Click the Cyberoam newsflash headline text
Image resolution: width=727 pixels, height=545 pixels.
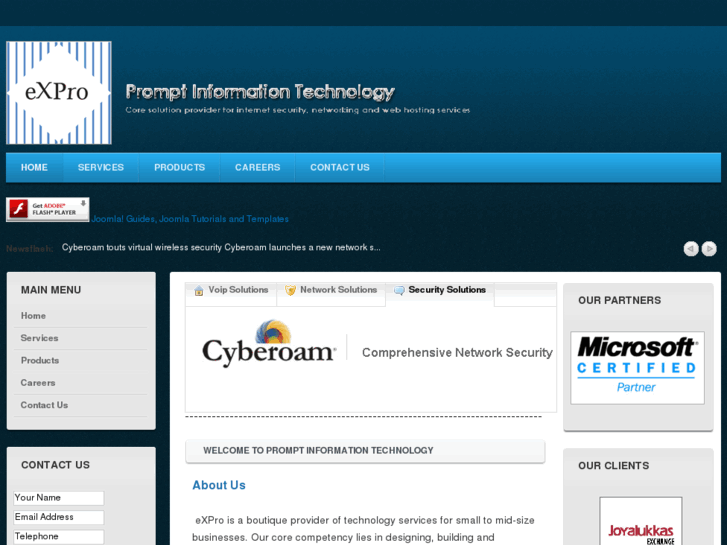[221, 248]
